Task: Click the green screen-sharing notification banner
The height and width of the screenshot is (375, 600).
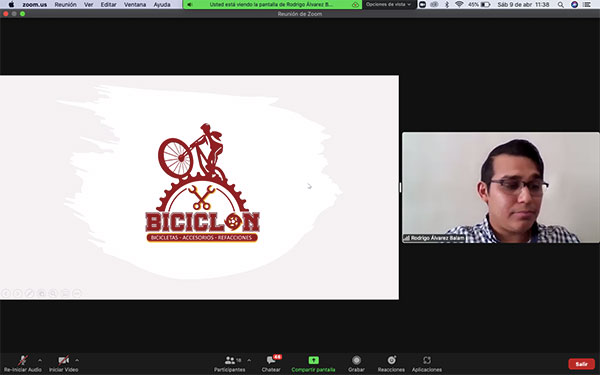Action: pos(272,5)
